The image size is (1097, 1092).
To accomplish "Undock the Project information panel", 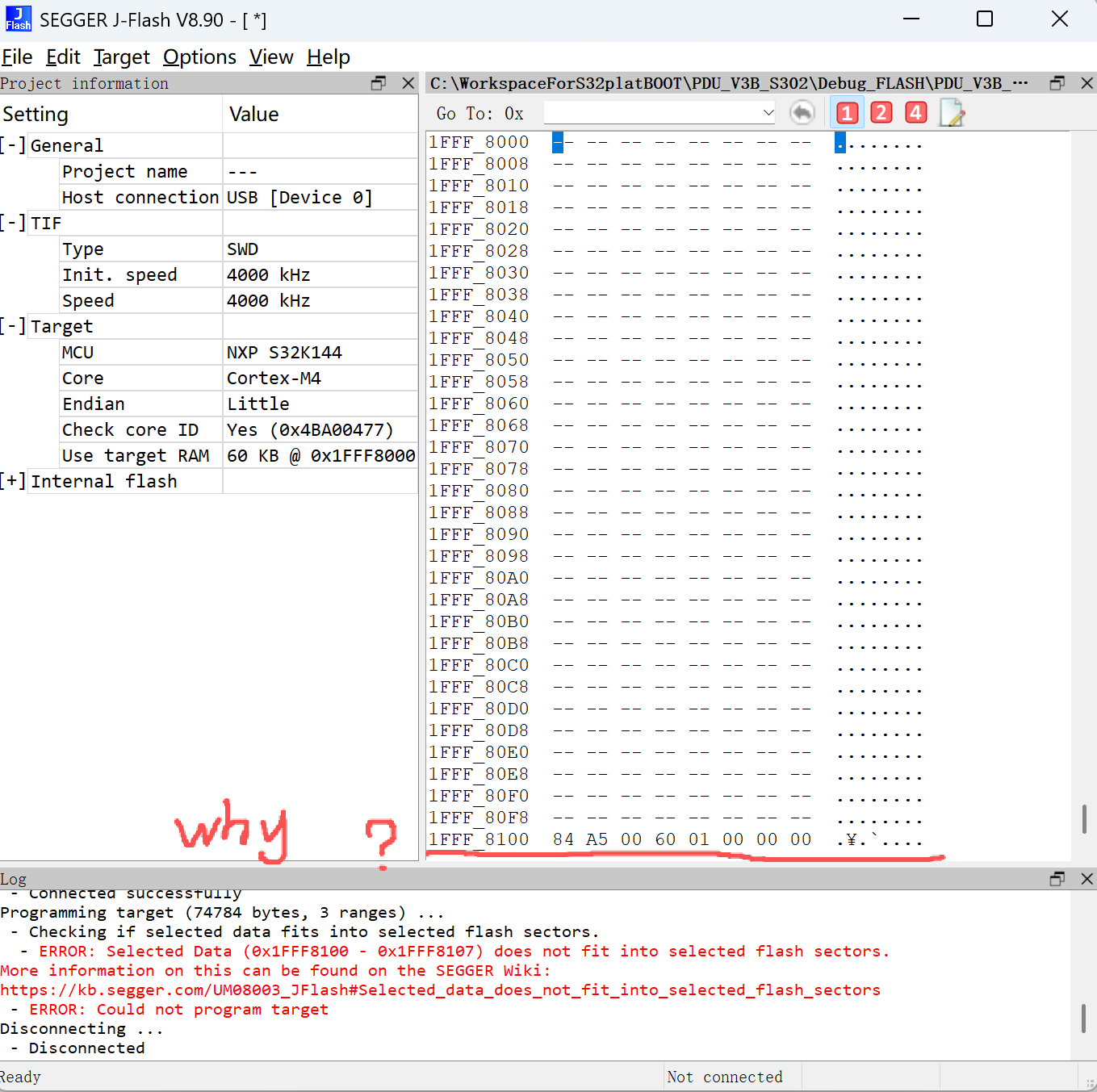I will [x=379, y=83].
